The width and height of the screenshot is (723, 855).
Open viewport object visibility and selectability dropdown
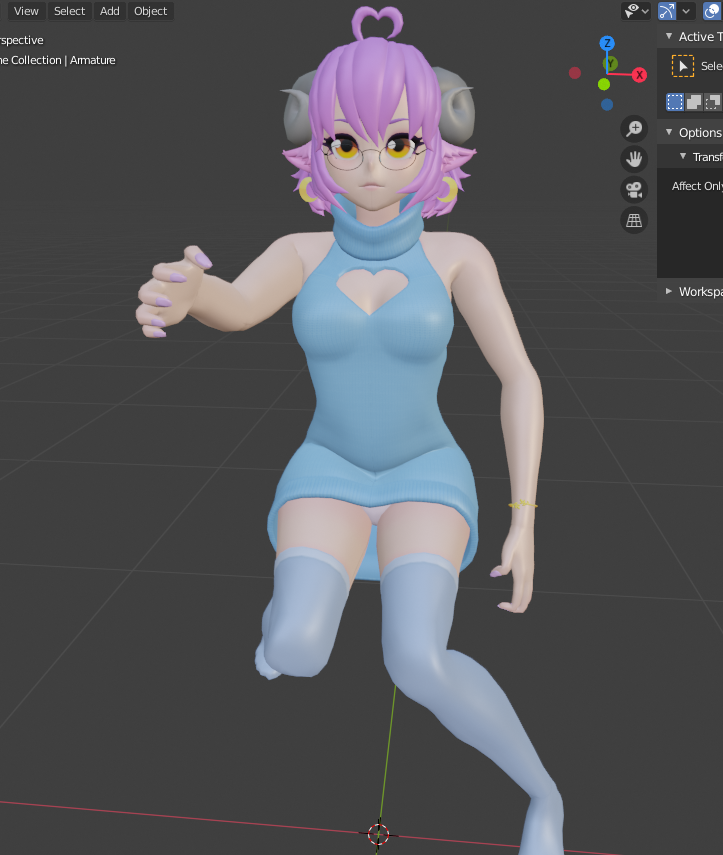coord(636,11)
